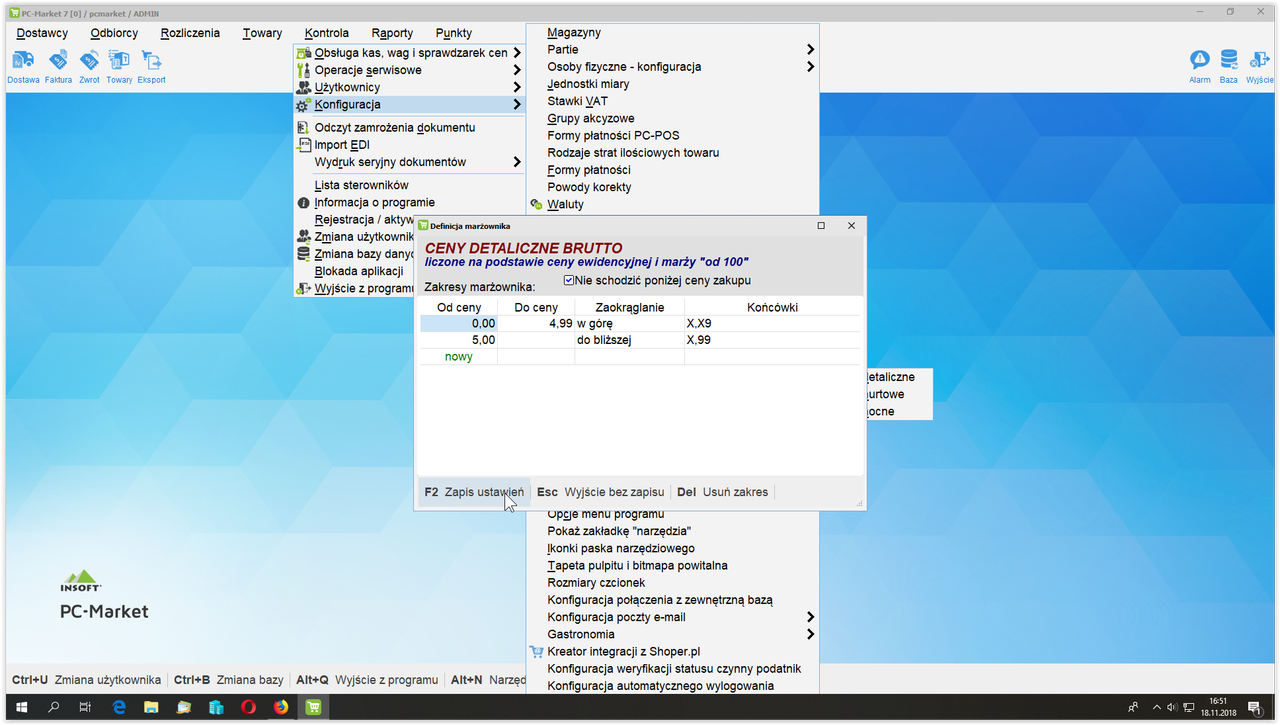Screen dimensions: 1280x725
Task: Choose Tapeta pulpitu i bitmapa powitalna
Action: pyautogui.click(x=672, y=565)
